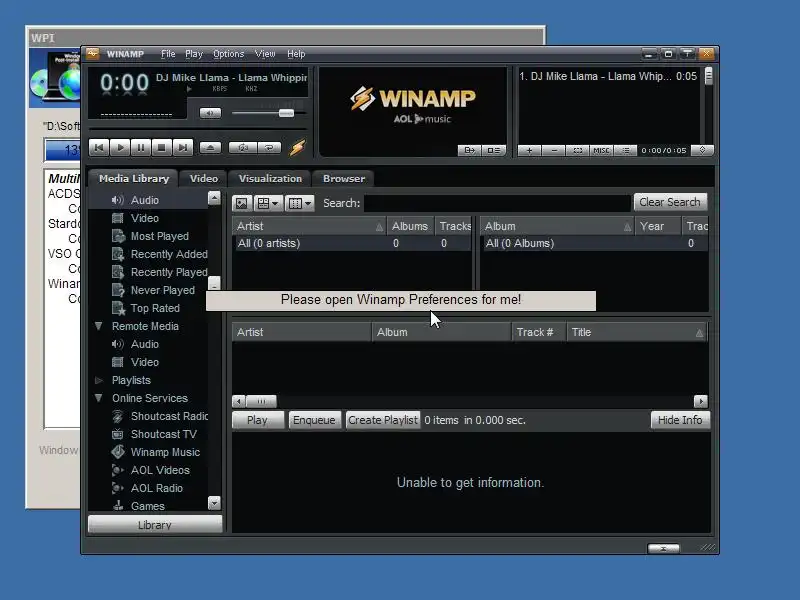800x600 pixels.
Task: Click the Search input field
Action: [x=497, y=203]
